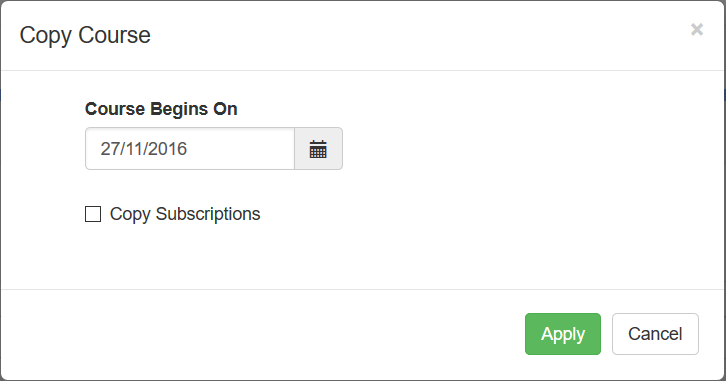The width and height of the screenshot is (726, 381).
Task: Click the 27/11/2016 date text
Action: (144, 149)
